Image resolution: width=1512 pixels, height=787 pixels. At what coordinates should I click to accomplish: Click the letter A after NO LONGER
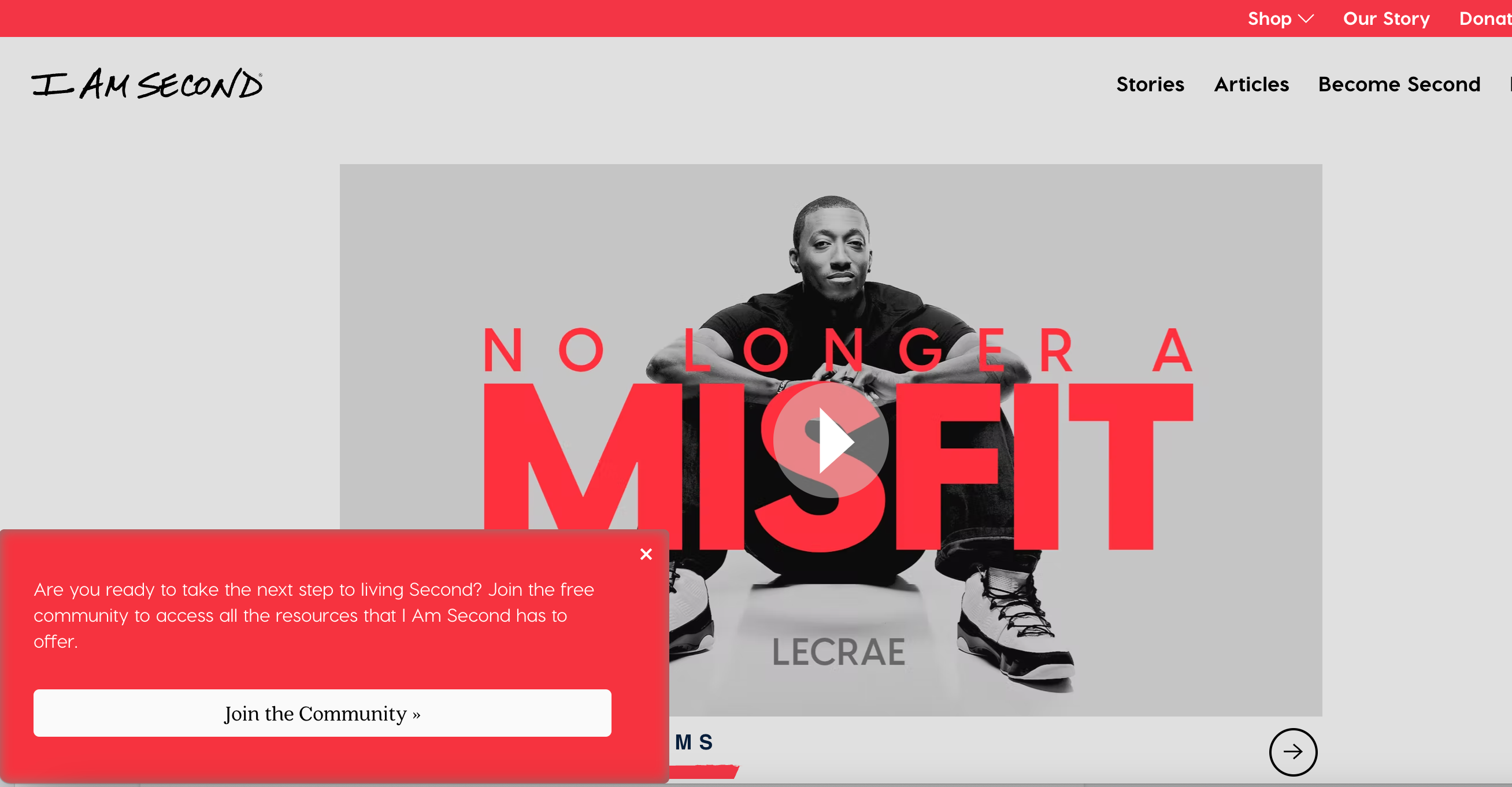coord(1172,350)
